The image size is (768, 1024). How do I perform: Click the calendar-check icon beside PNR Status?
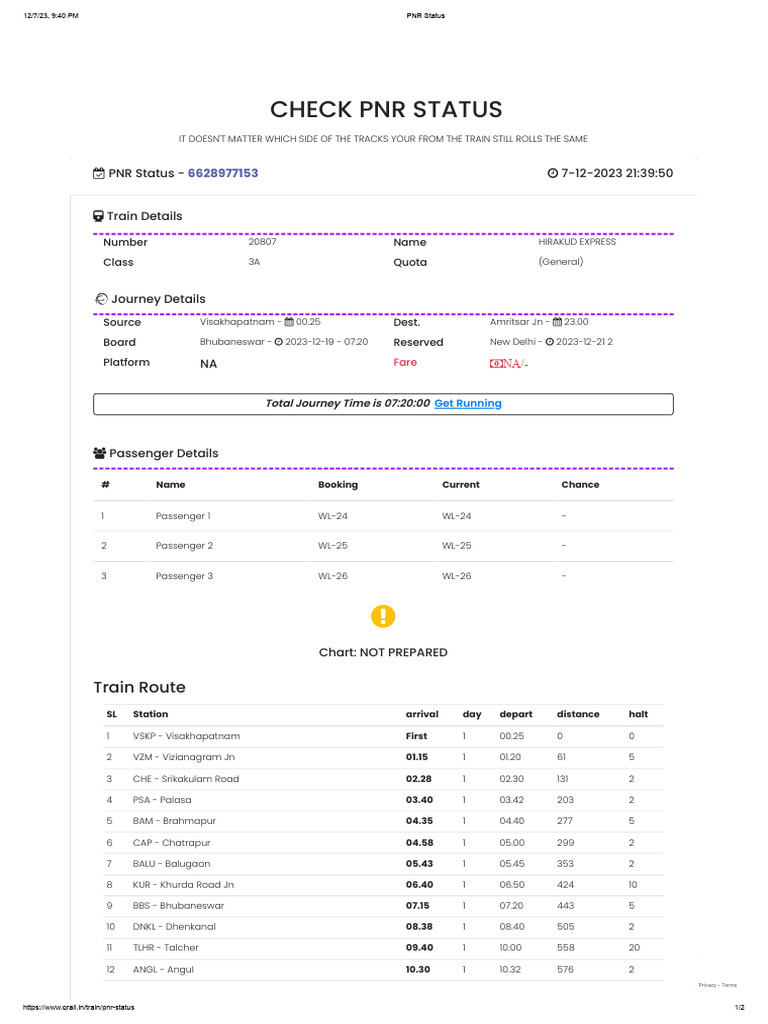point(99,174)
